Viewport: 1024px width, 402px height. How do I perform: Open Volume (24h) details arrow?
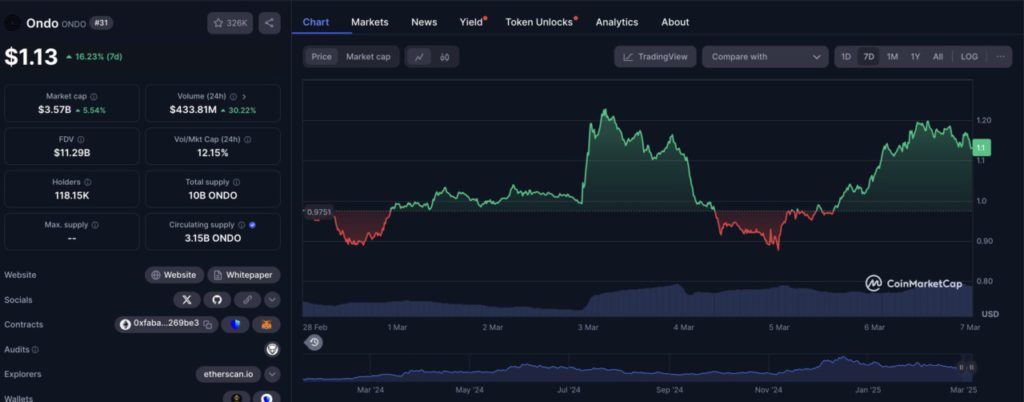[244, 96]
